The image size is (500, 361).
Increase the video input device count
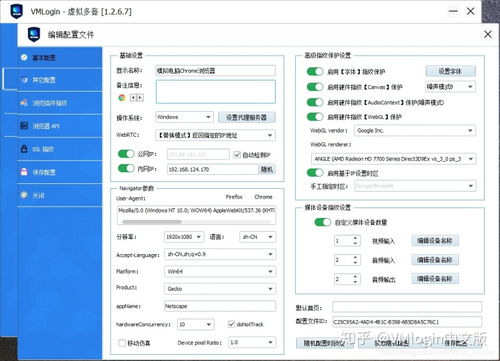pos(355,238)
